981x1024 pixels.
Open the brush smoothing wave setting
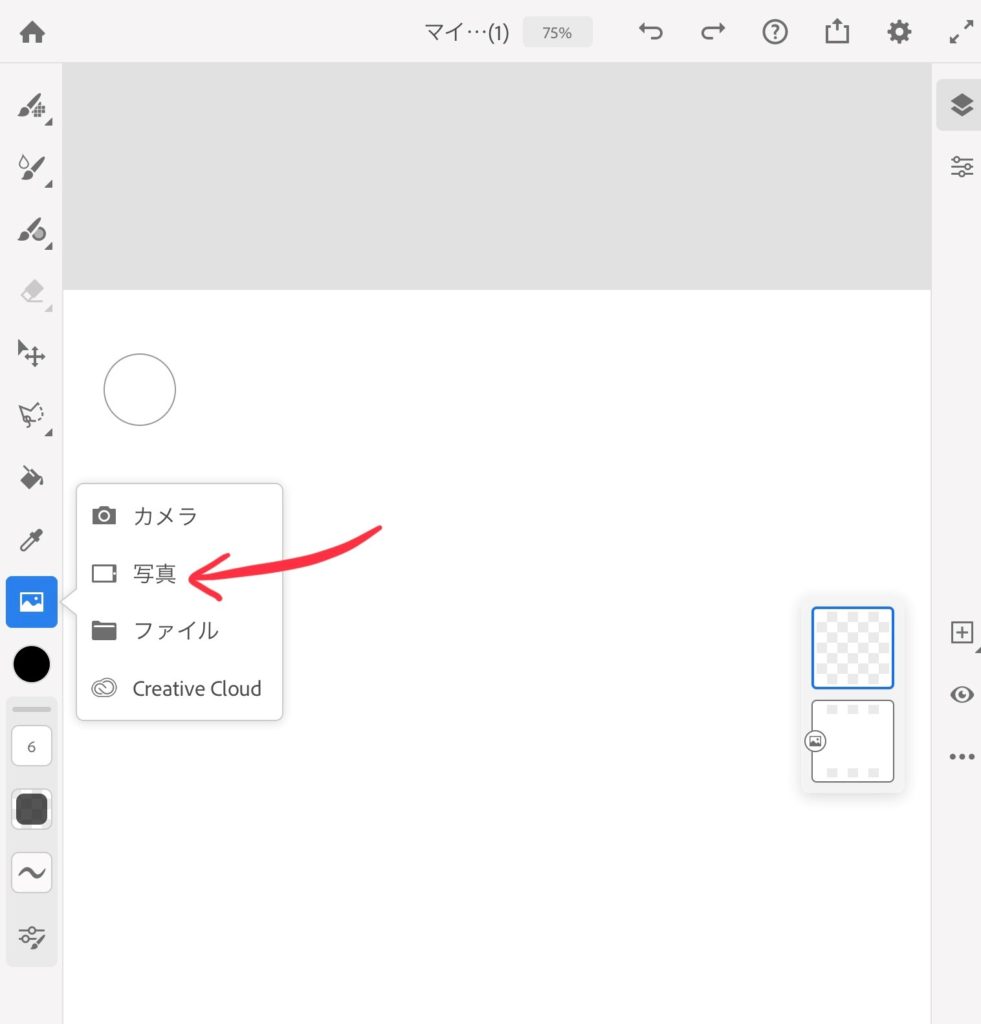click(x=31, y=872)
